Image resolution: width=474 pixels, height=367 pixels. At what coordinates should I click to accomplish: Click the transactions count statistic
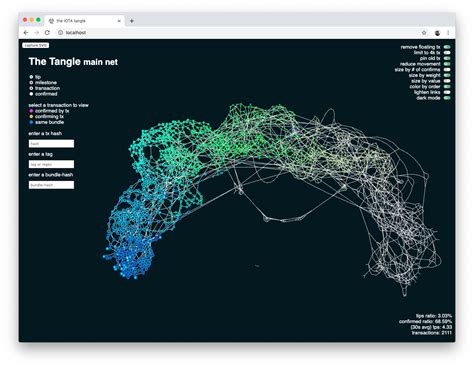coord(432,333)
